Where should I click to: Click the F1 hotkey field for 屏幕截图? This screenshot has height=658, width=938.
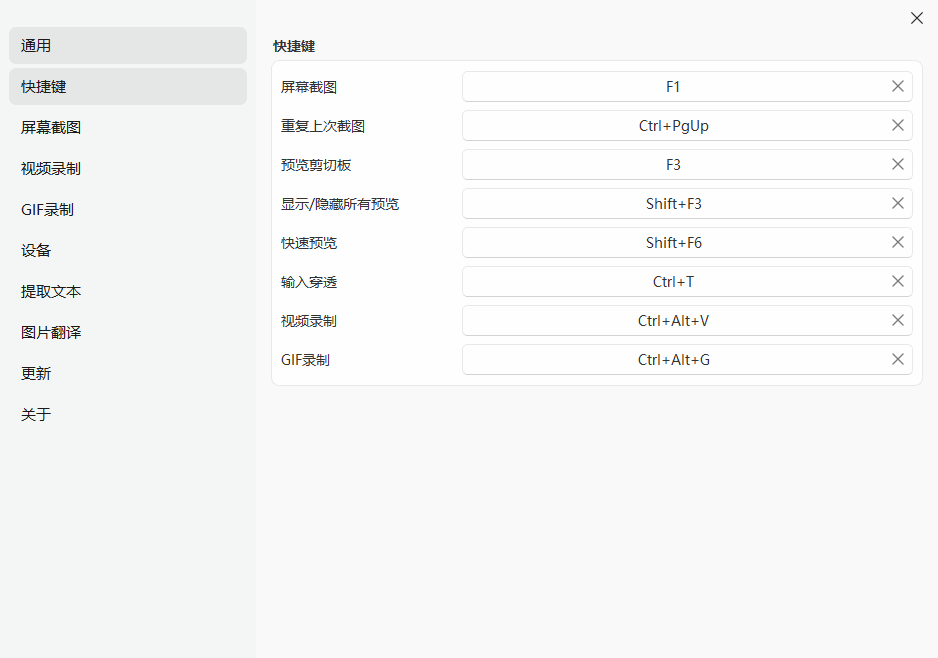click(673, 86)
